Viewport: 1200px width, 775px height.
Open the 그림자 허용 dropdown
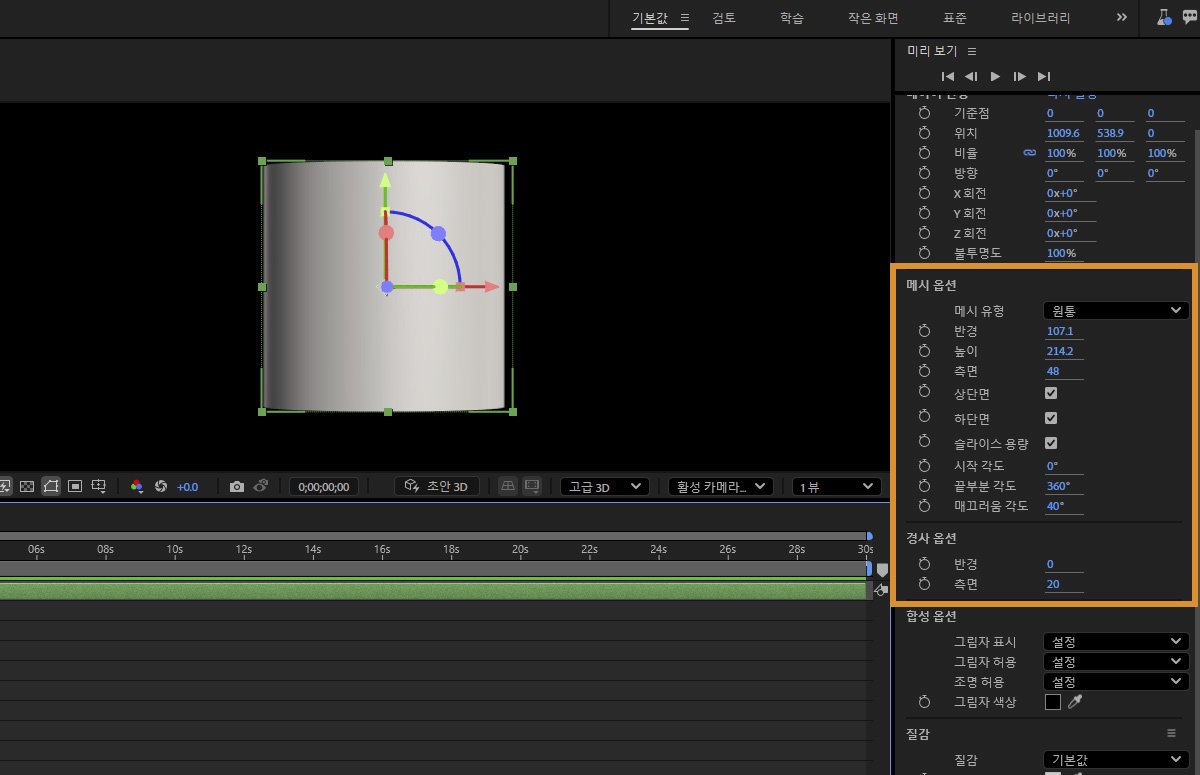point(1115,662)
